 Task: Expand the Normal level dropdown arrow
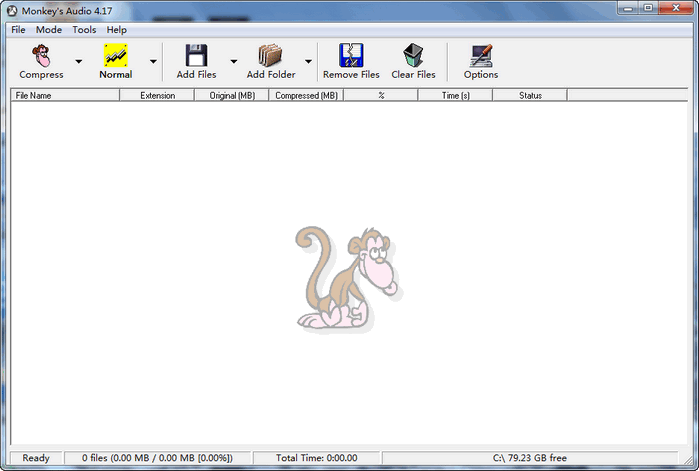pos(153,61)
